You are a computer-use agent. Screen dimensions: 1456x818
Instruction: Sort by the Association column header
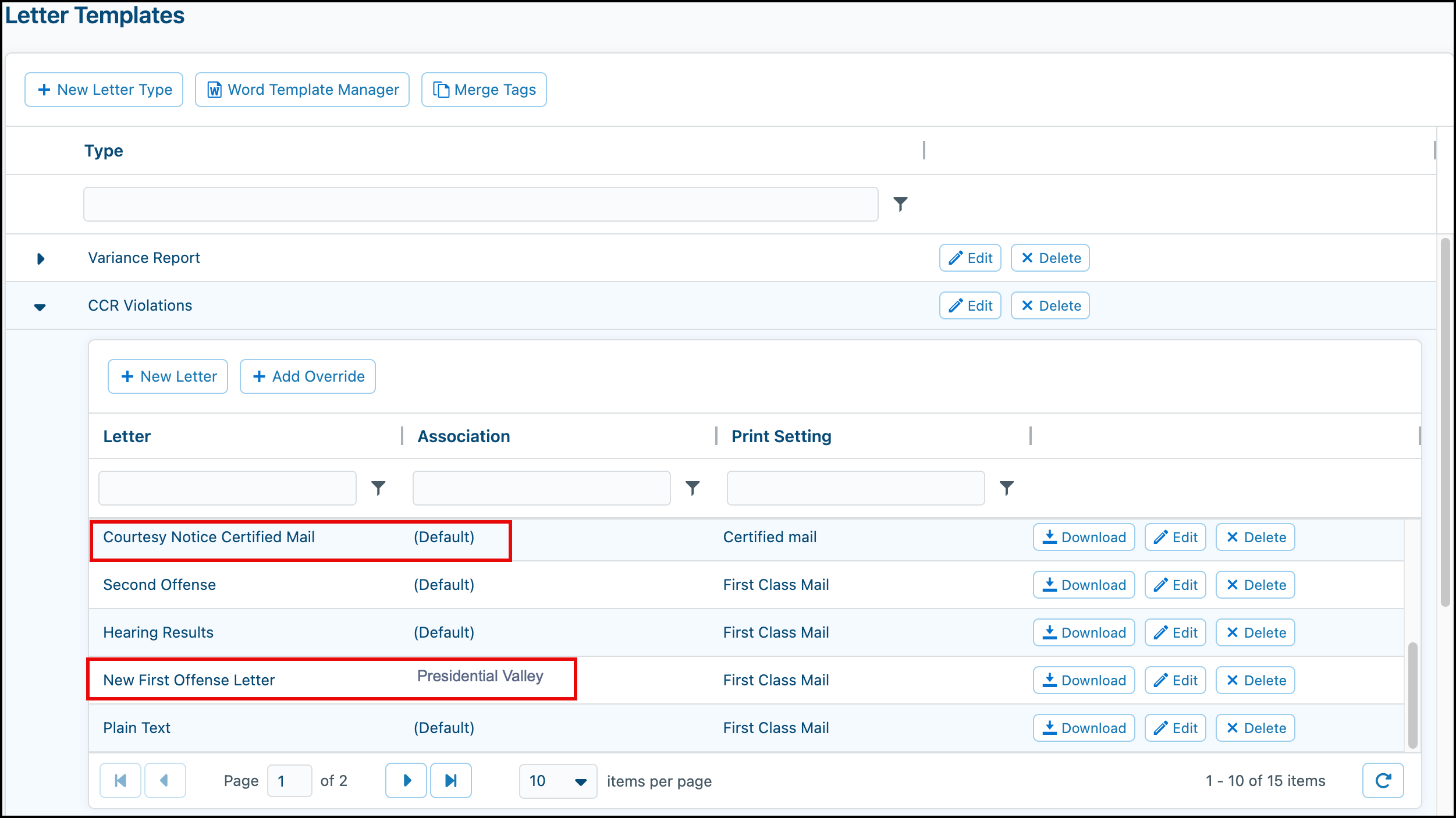coord(463,436)
